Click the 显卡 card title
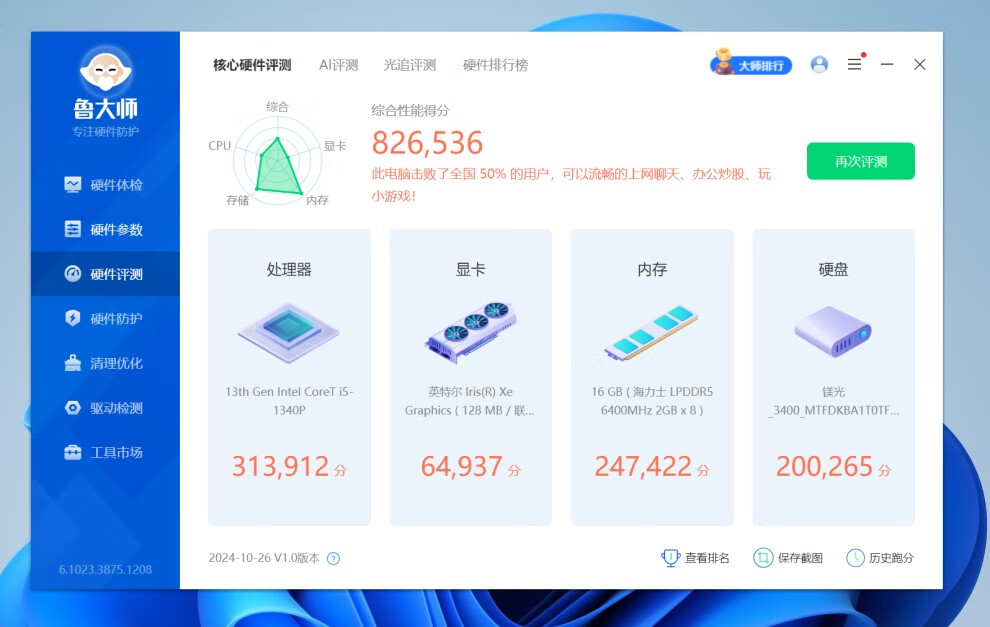 click(x=470, y=270)
